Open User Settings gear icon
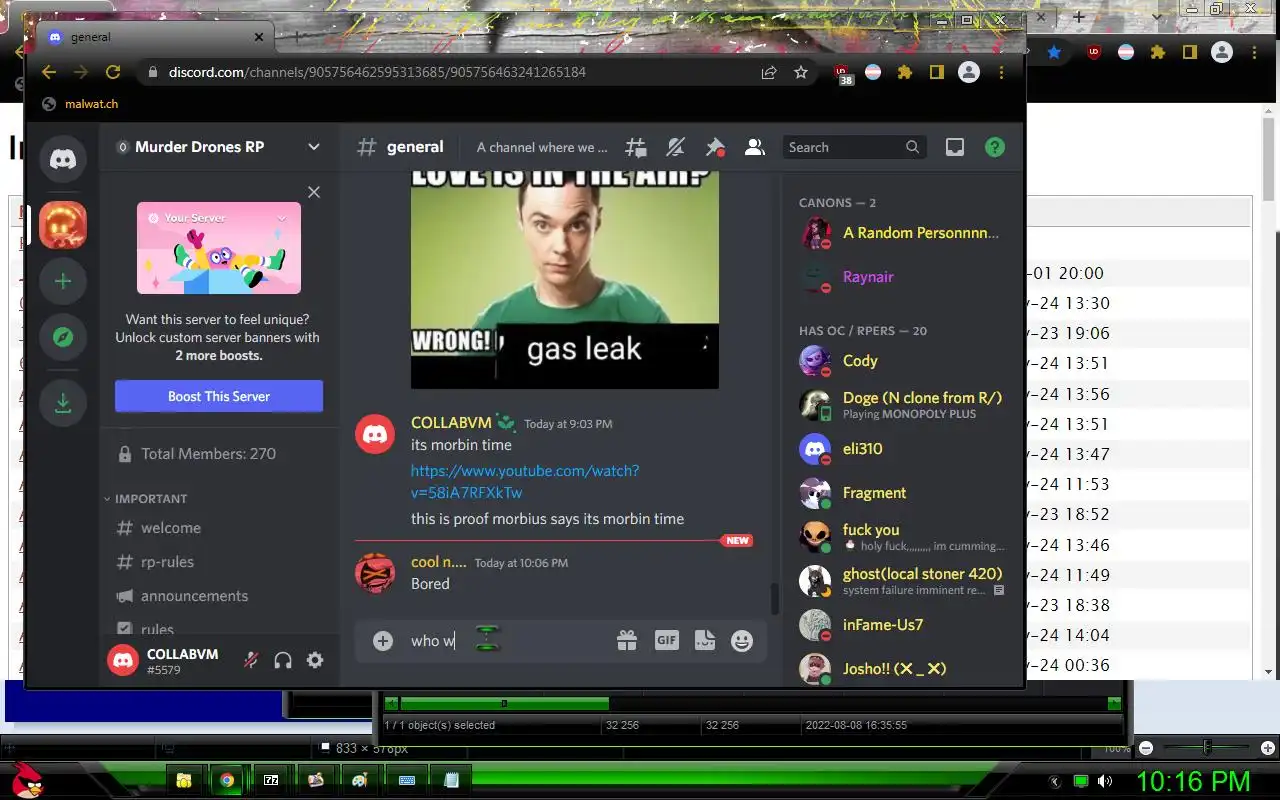 315,660
